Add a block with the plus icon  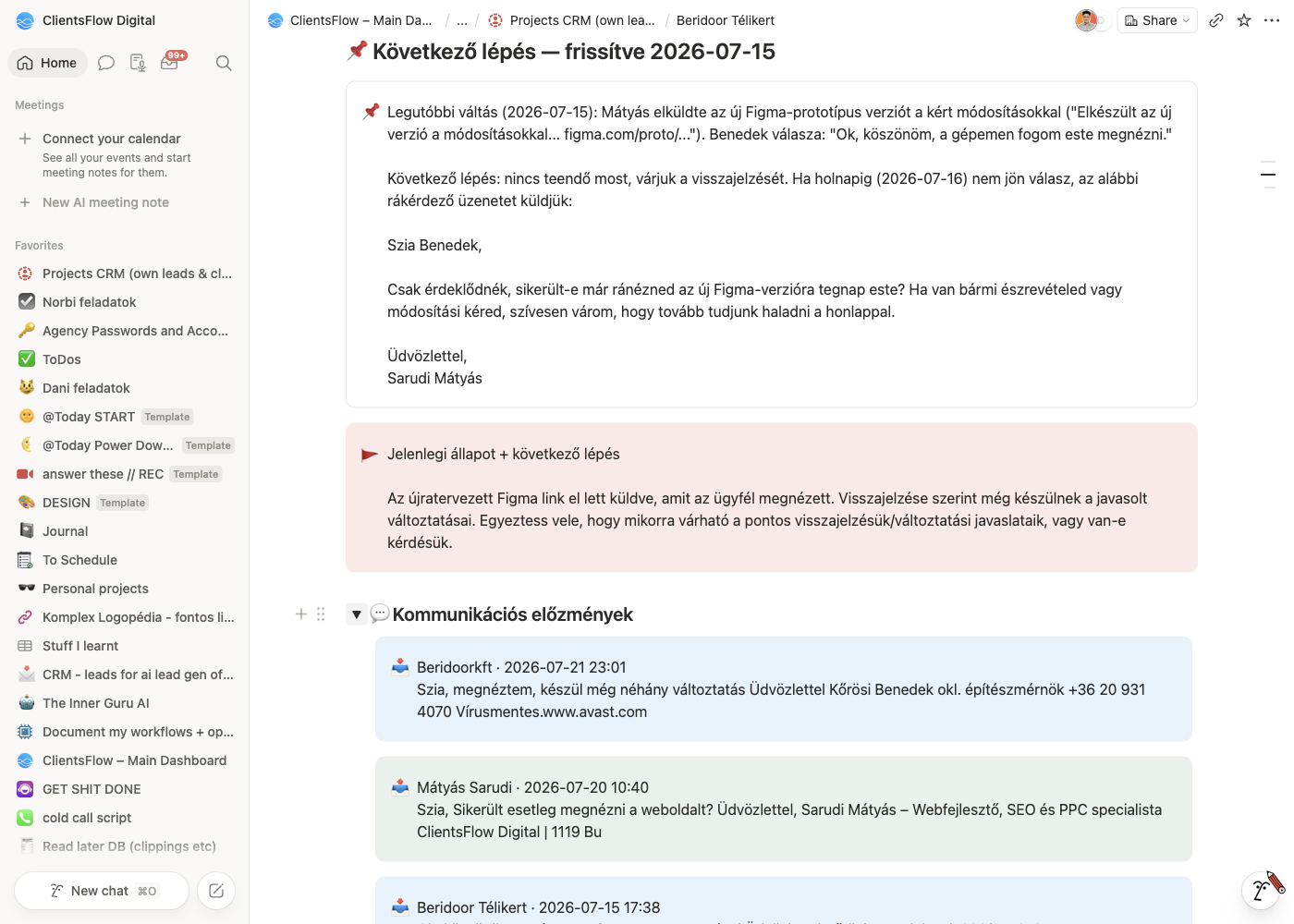300,614
